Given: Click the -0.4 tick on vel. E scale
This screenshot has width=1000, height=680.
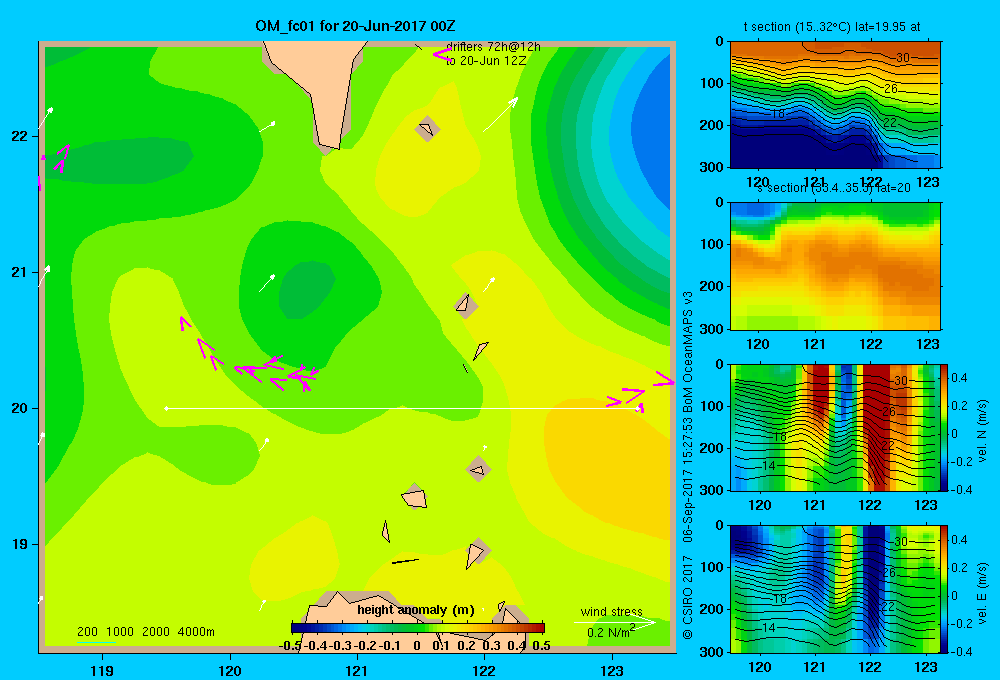Looking at the screenshot, I should coord(961,651).
